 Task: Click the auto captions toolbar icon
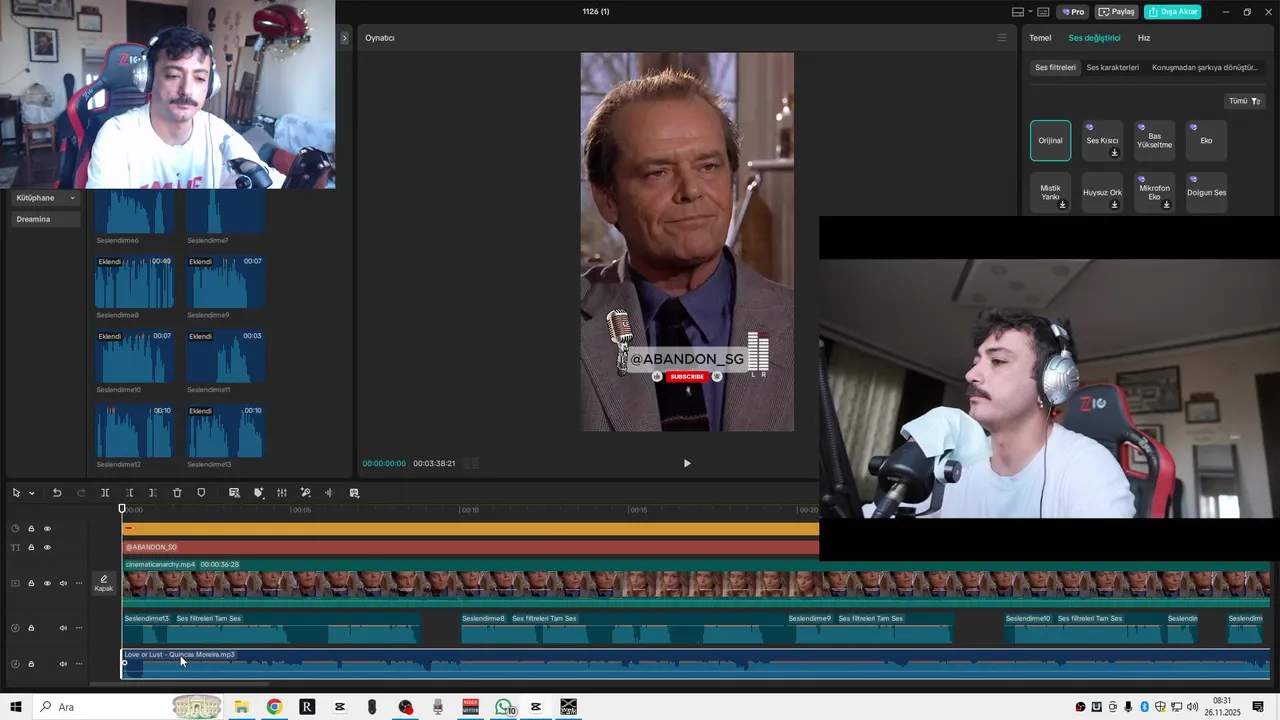[234, 493]
